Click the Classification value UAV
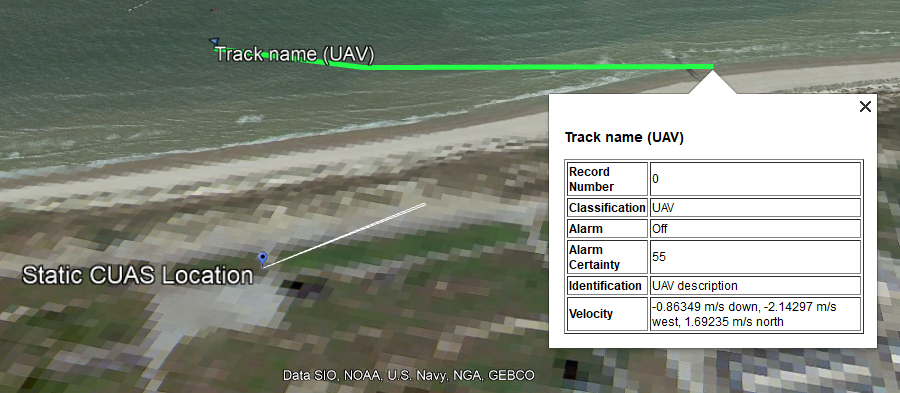Viewport: 900px width, 393px height. point(755,208)
